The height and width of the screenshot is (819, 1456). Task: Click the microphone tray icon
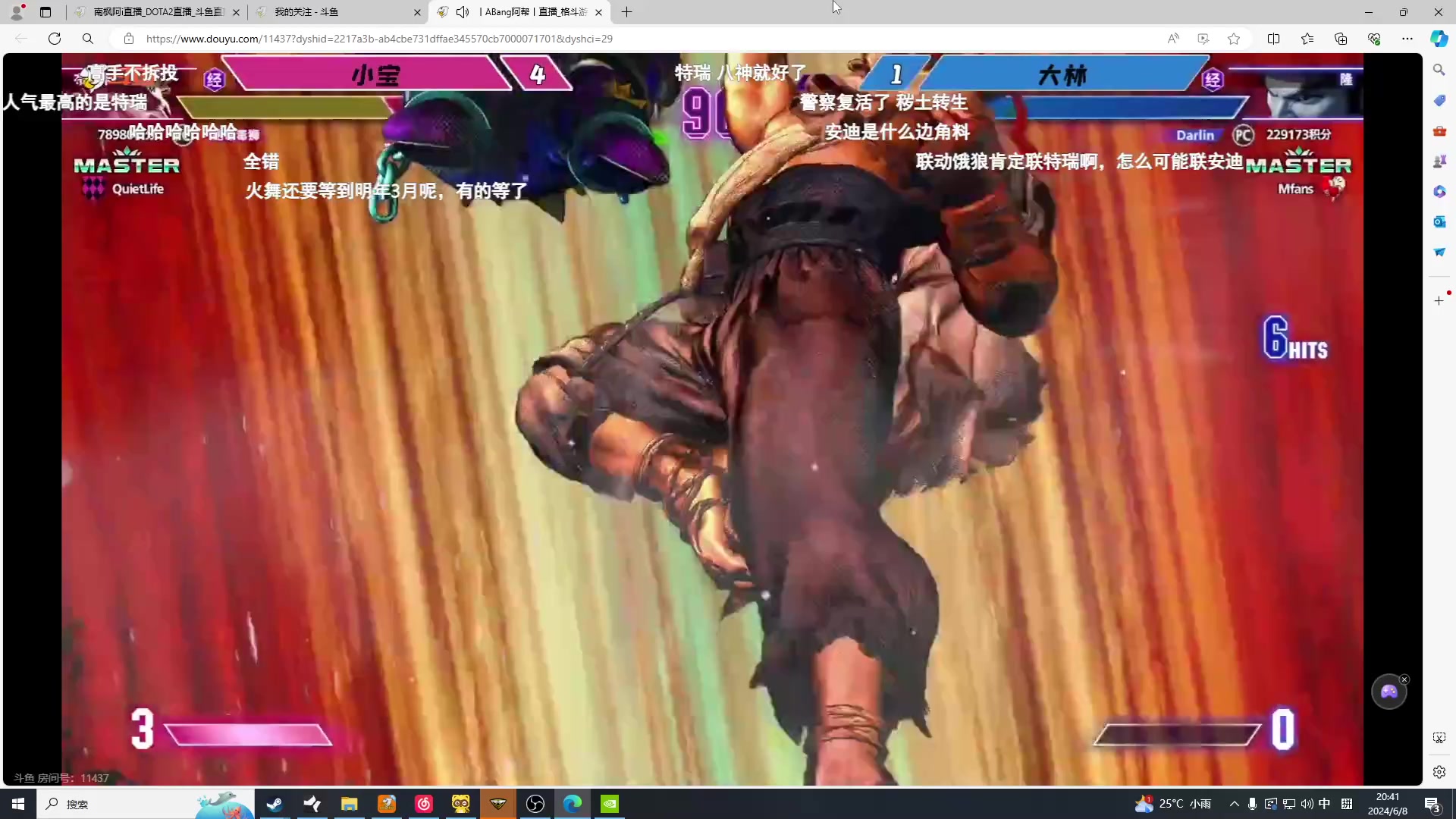tap(1252, 804)
